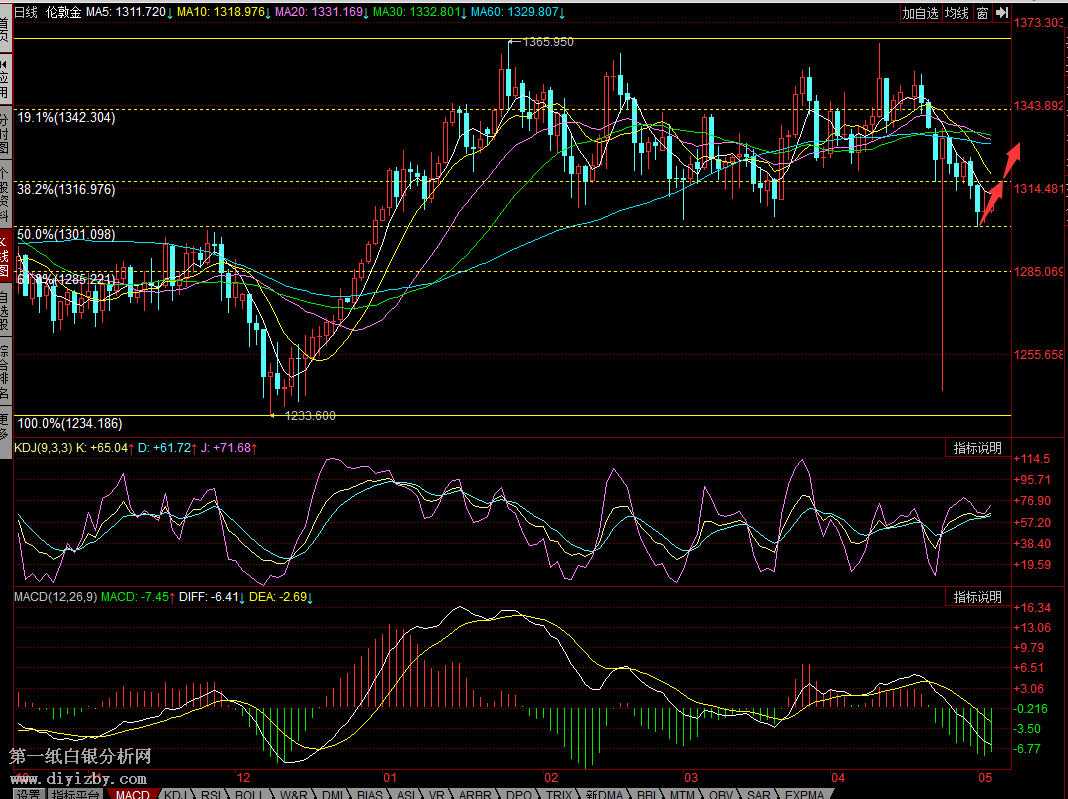
Task: Switch to the DPO indicator tab
Action: point(519,794)
